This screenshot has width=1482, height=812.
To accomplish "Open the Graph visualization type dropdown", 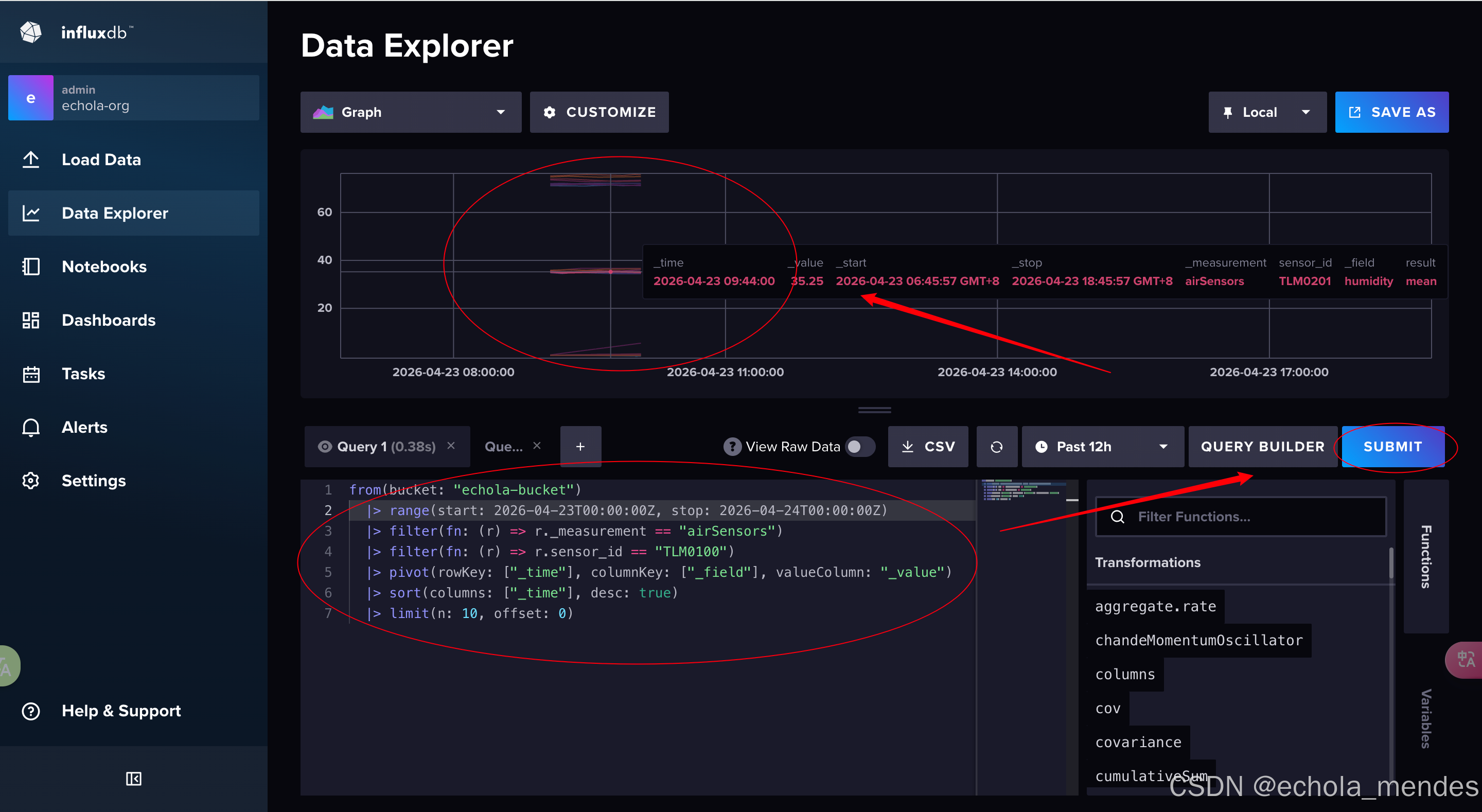I will 411,112.
